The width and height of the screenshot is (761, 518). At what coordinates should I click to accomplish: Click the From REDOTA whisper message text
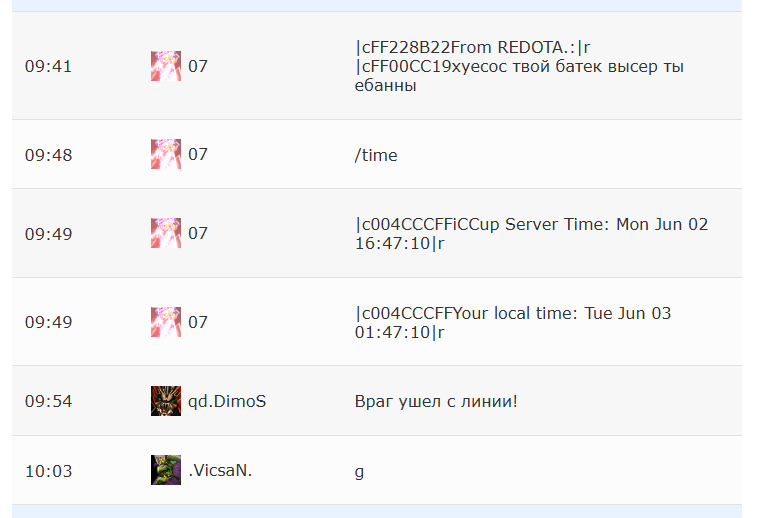[x=519, y=66]
